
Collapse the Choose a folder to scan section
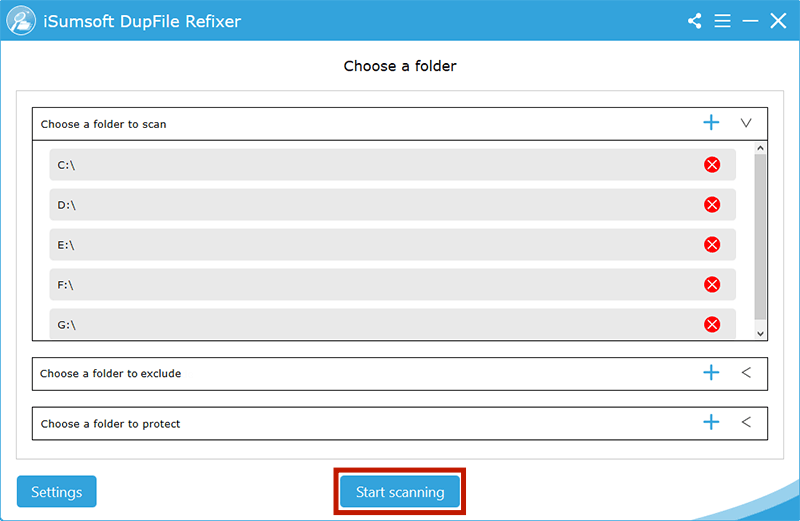(746, 123)
